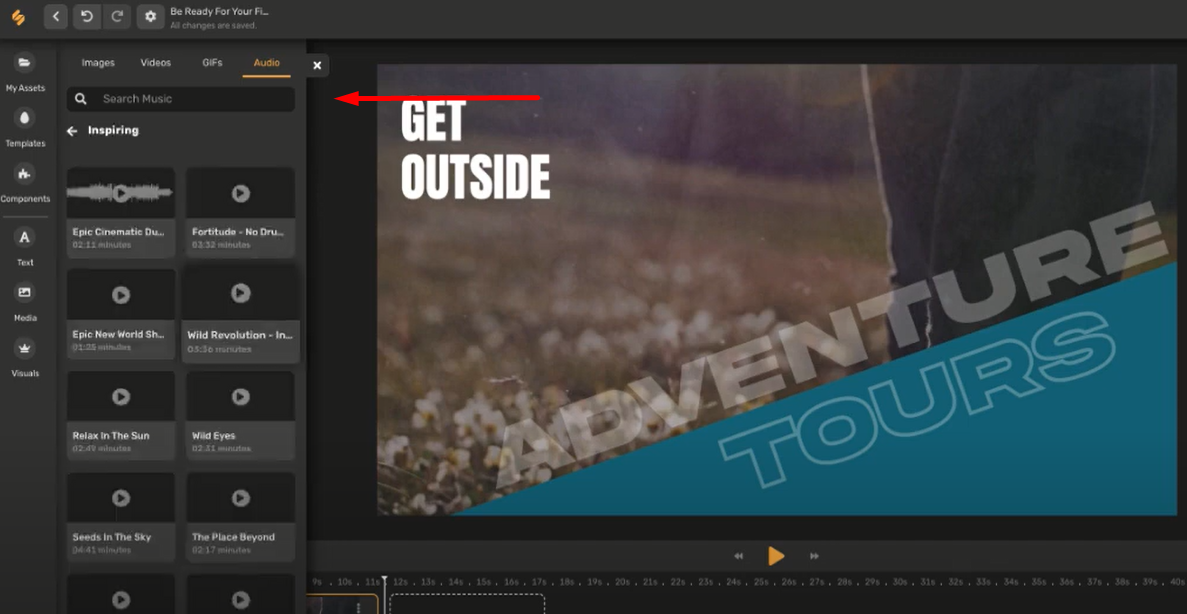This screenshot has width=1187, height=614.
Task: Click the project title in top bar
Action: pos(220,12)
